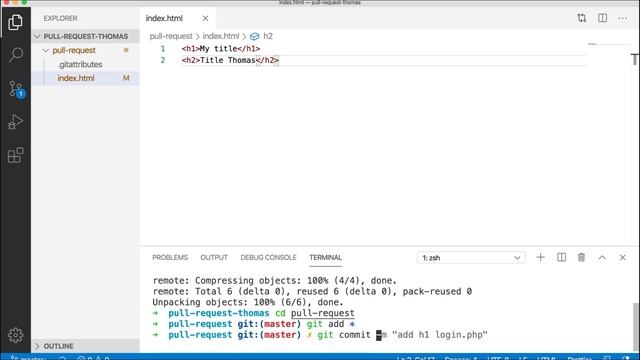Image resolution: width=640 pixels, height=360 pixels.
Task: Maximize terminal panel with up chevron
Action: tap(602, 258)
